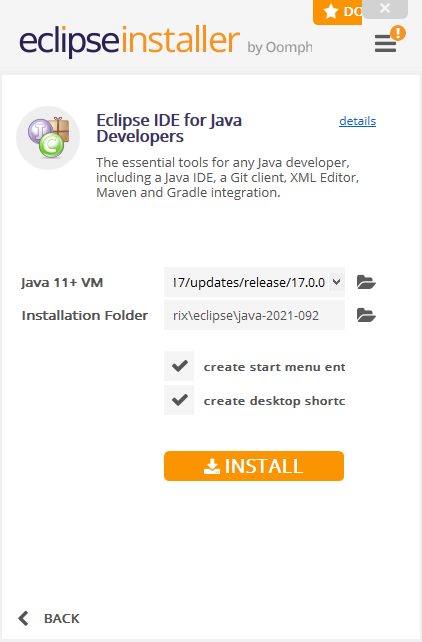Click the back arrow chevron icon

coord(24,618)
